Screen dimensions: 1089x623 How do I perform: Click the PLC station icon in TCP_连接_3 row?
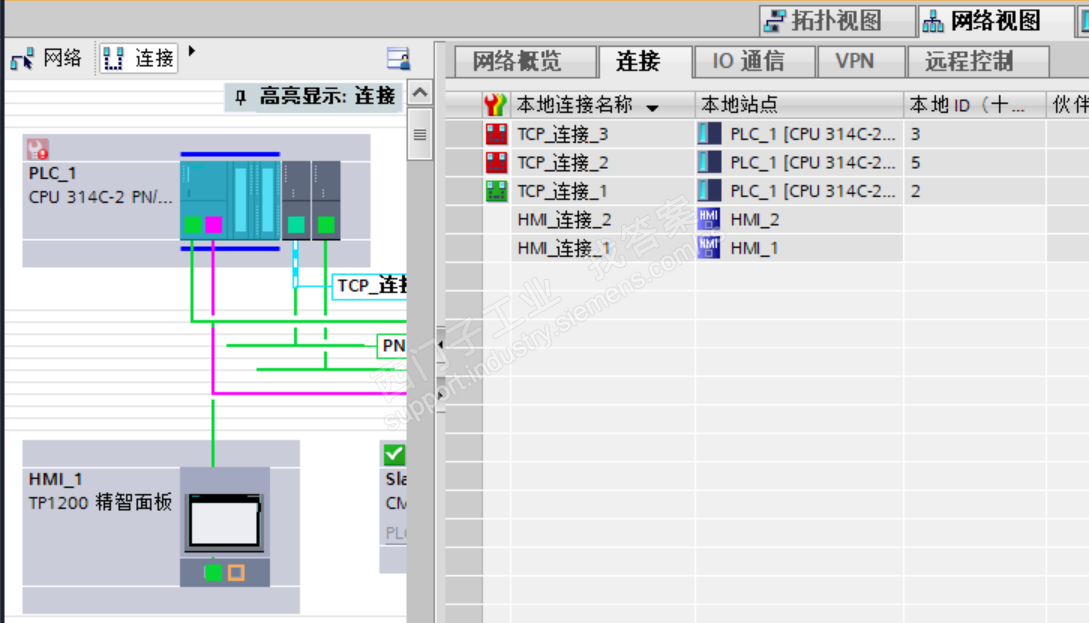[x=709, y=133]
